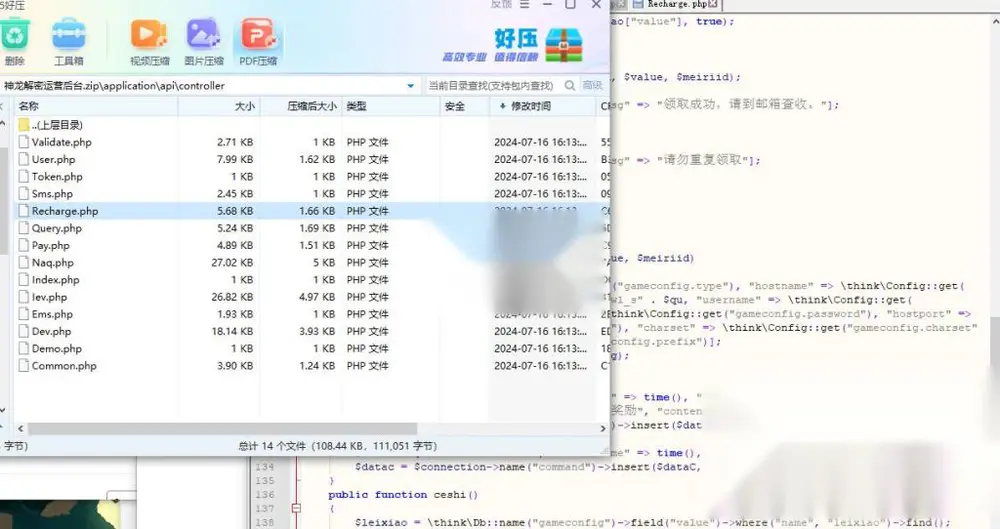The image size is (1000, 529).
Task: Select the Token.php file icon
Action: tap(24, 176)
